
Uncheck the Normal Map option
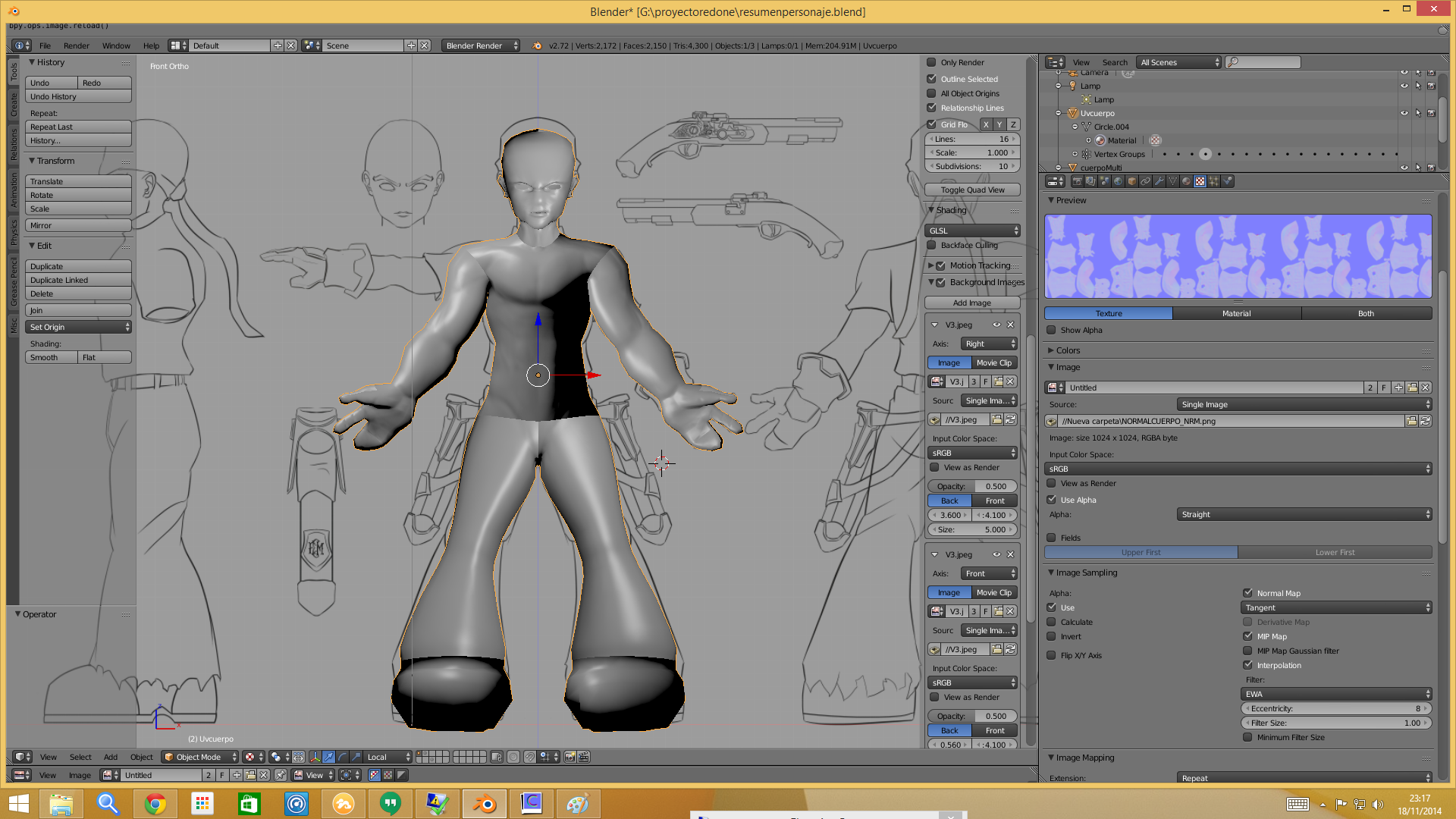tap(1247, 593)
